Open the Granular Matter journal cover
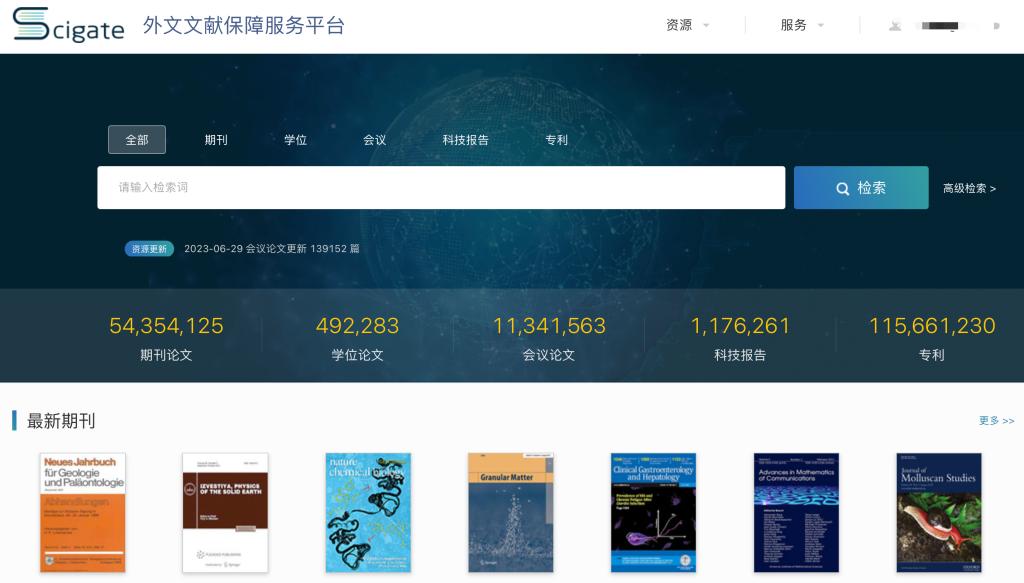The image size is (1024, 583). point(510,512)
